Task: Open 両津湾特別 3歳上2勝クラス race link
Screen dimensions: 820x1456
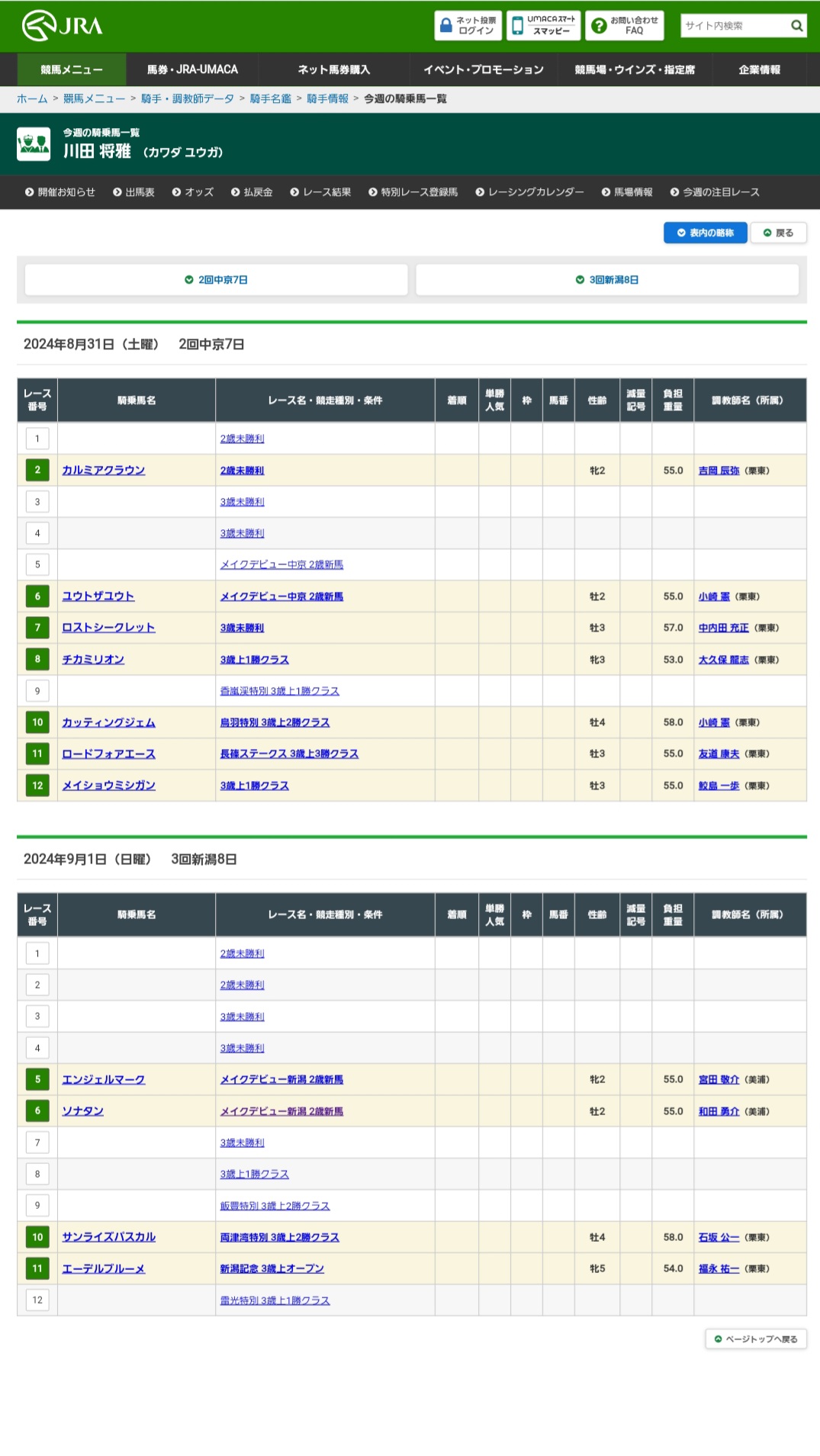Action: (x=280, y=1237)
